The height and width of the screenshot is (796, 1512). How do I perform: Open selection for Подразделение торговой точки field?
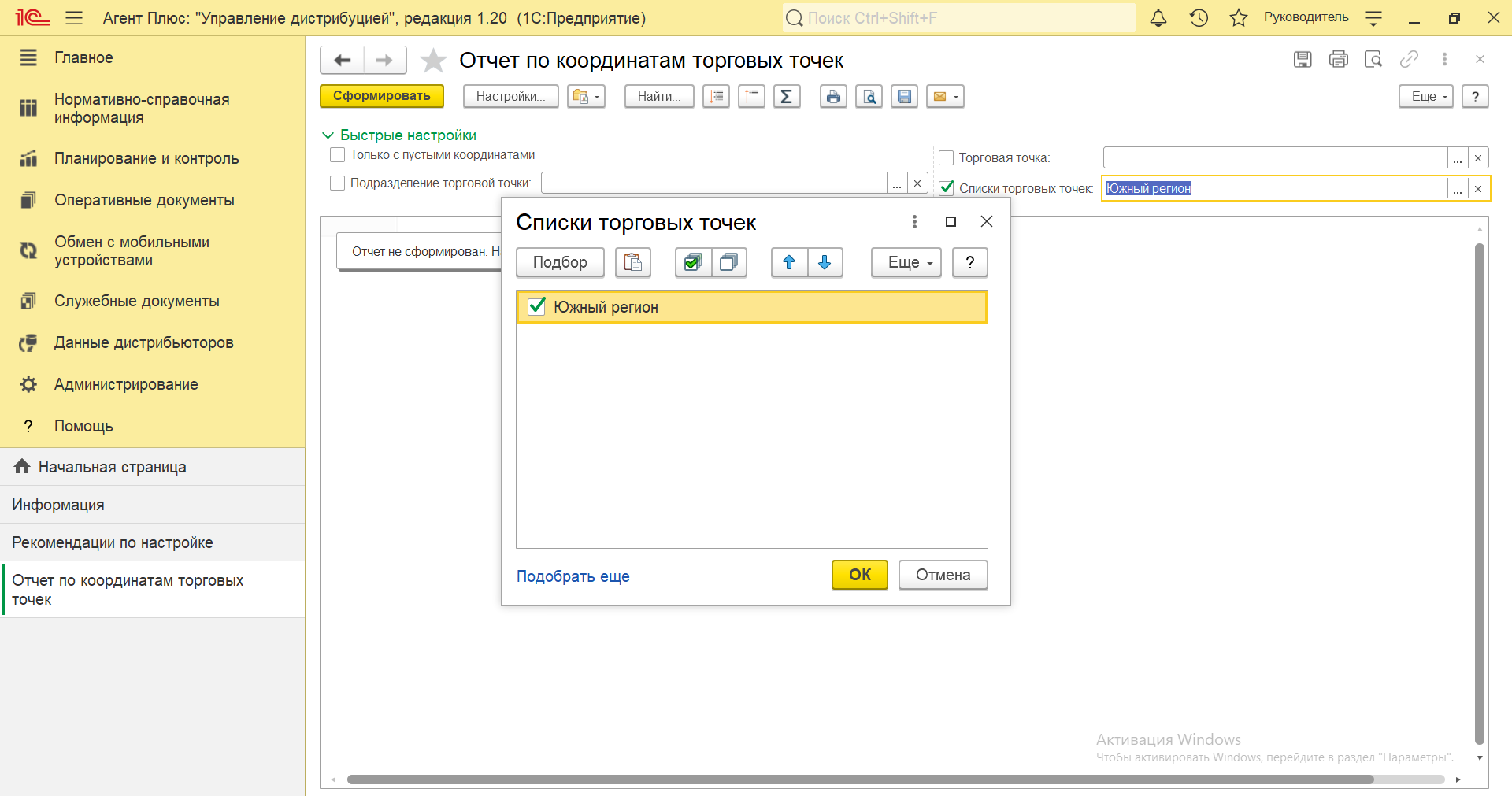coord(897,183)
